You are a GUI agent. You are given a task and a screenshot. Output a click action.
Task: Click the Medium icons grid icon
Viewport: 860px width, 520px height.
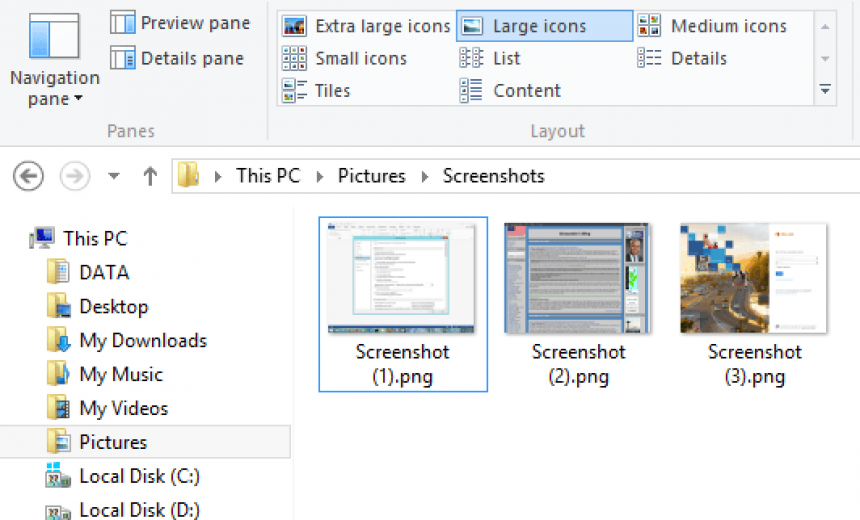coord(649,26)
